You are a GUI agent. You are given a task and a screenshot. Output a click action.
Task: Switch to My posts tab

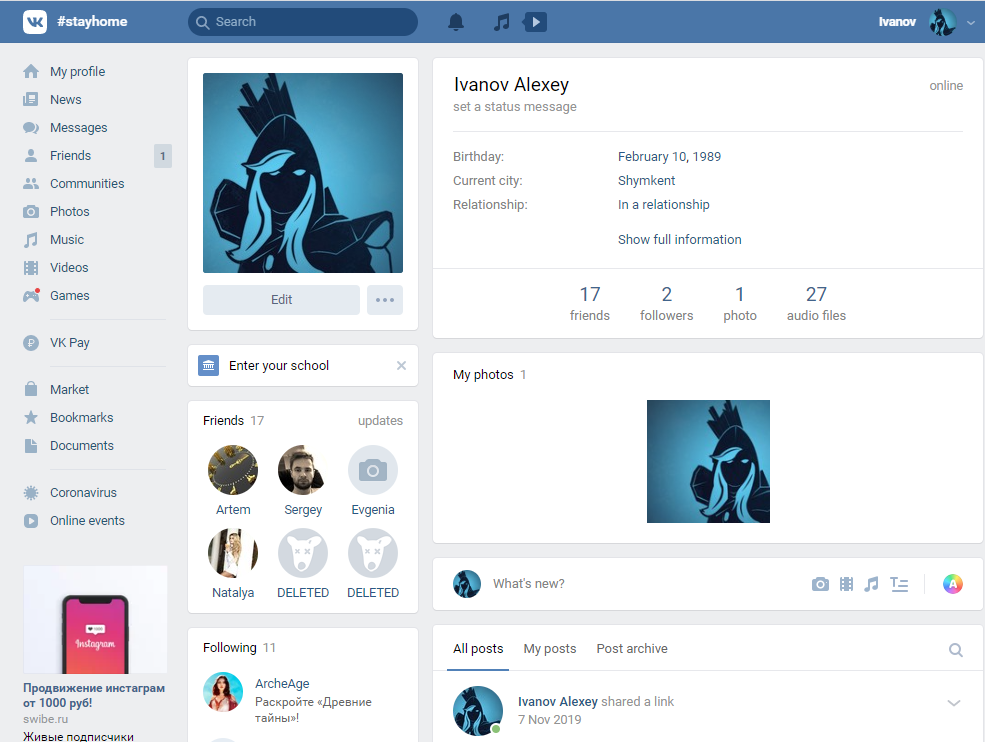(550, 648)
